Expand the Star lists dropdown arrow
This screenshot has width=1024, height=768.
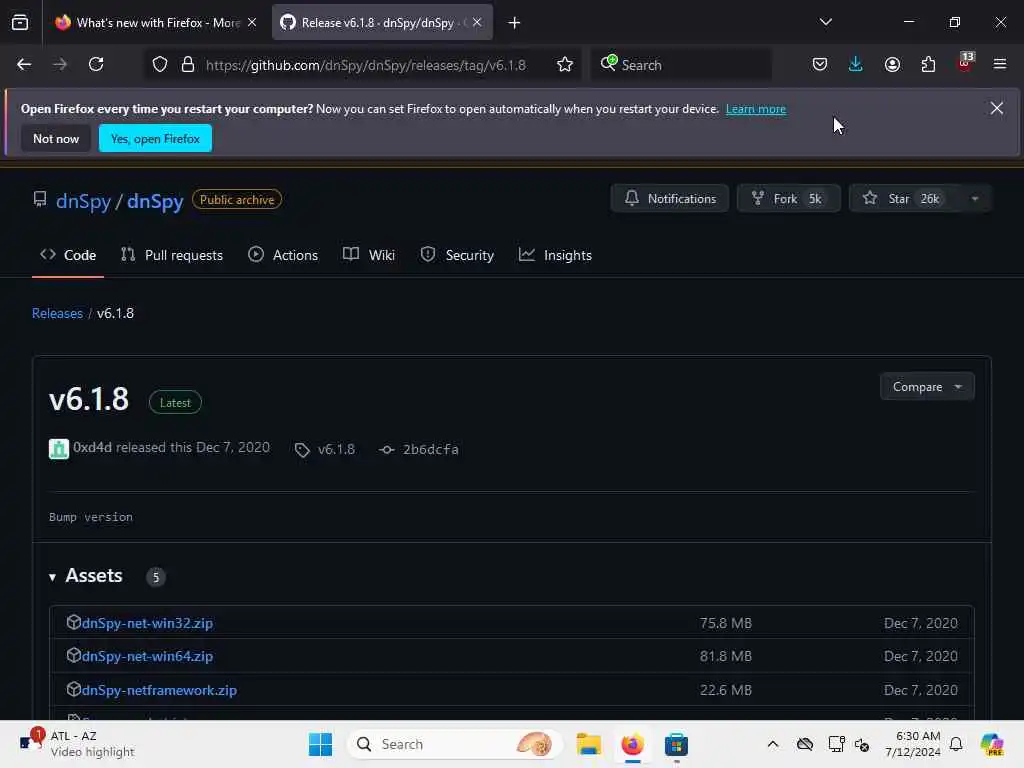[975, 199]
